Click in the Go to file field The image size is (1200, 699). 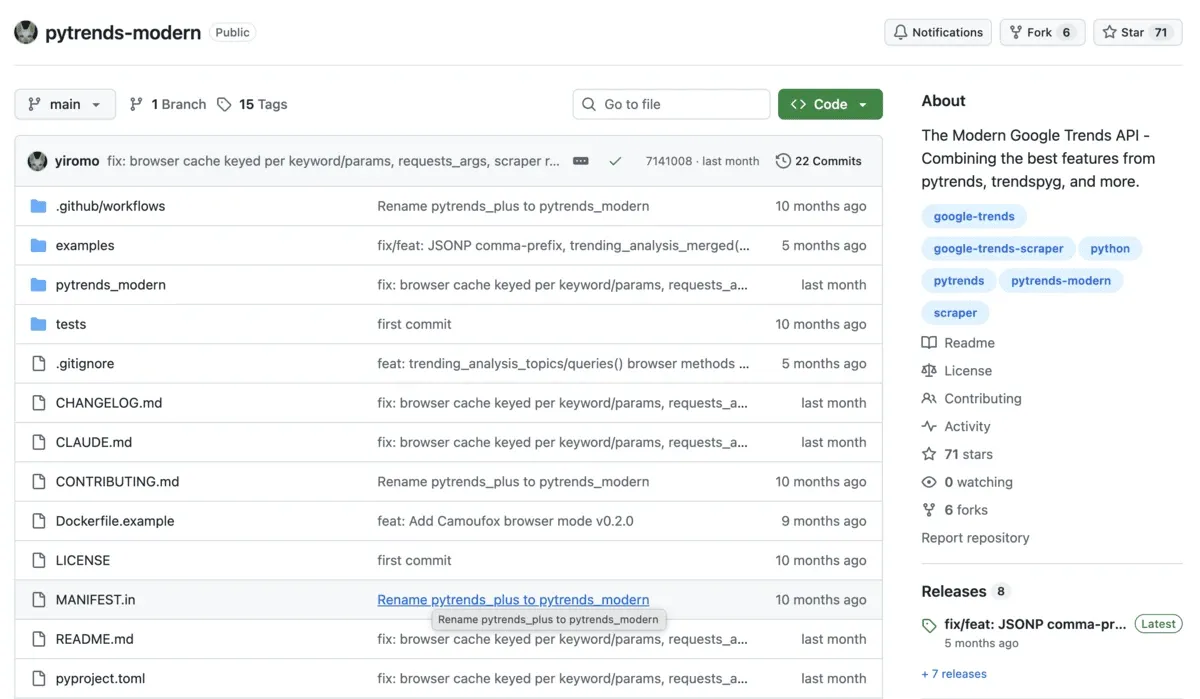671,104
